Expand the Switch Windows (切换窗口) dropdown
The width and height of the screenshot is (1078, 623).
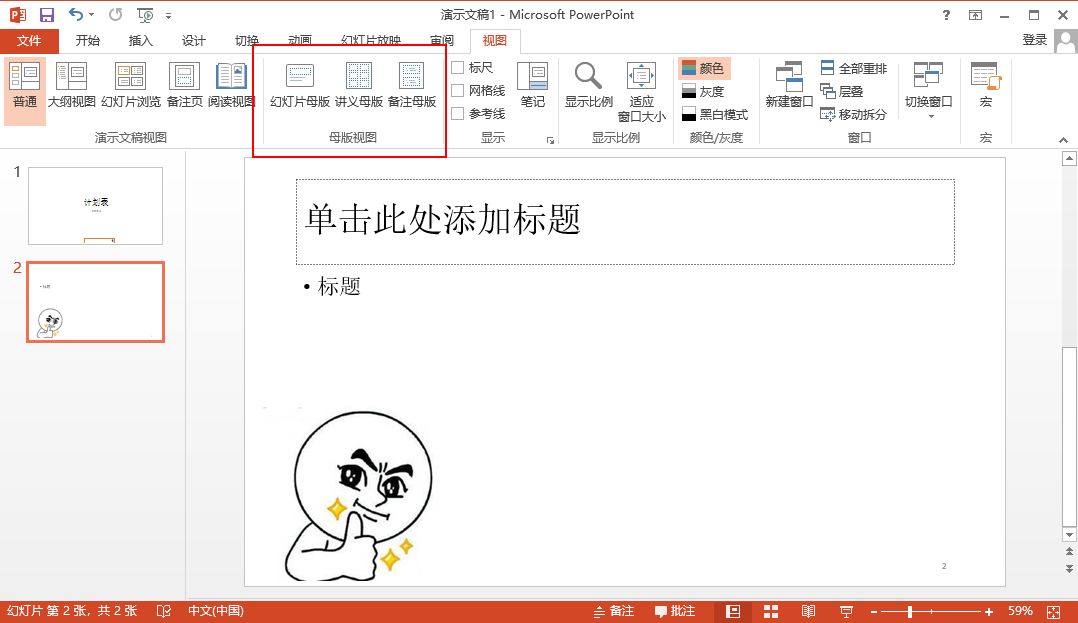click(x=928, y=100)
